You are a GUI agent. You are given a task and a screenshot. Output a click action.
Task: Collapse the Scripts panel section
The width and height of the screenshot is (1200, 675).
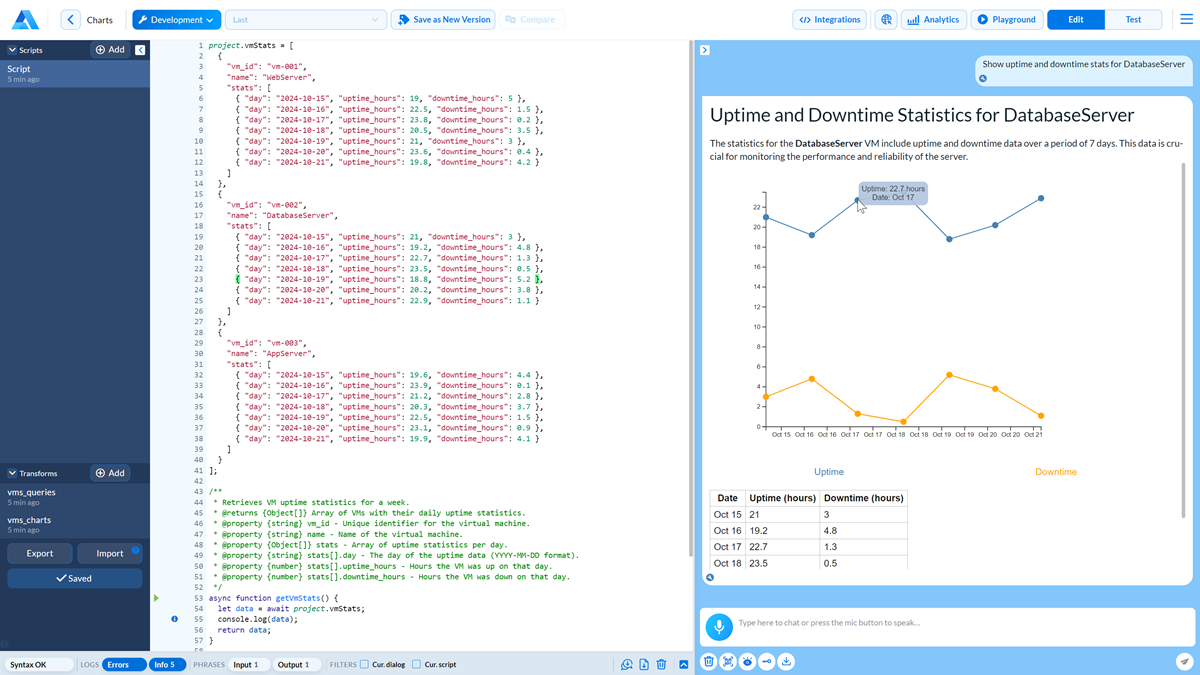[x=13, y=49]
